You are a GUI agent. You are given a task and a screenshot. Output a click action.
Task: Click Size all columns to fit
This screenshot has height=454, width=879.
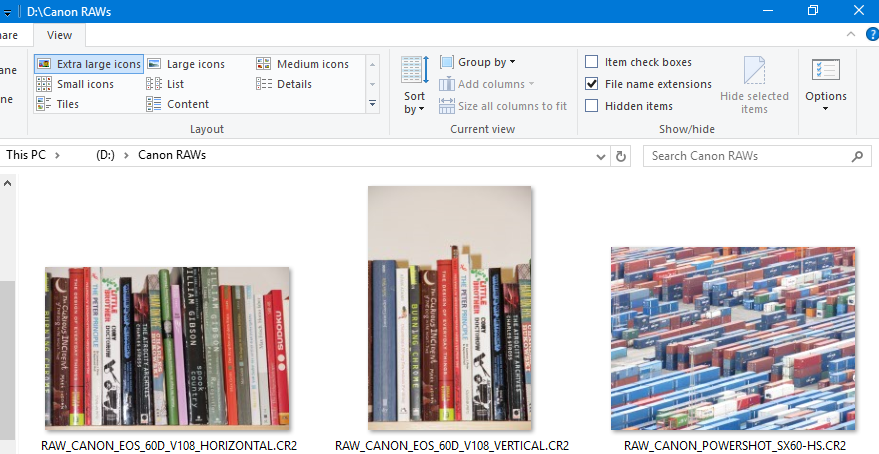pyautogui.click(x=503, y=106)
